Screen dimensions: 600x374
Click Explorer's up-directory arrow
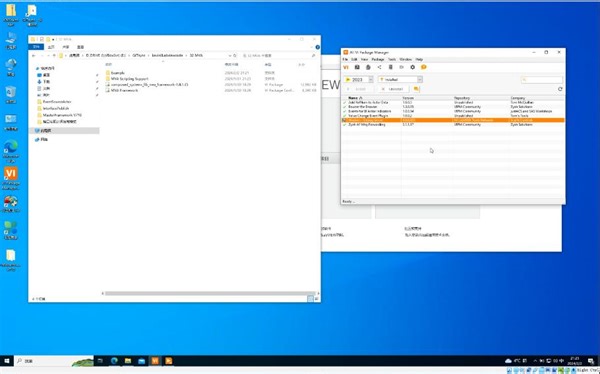(x=54, y=56)
